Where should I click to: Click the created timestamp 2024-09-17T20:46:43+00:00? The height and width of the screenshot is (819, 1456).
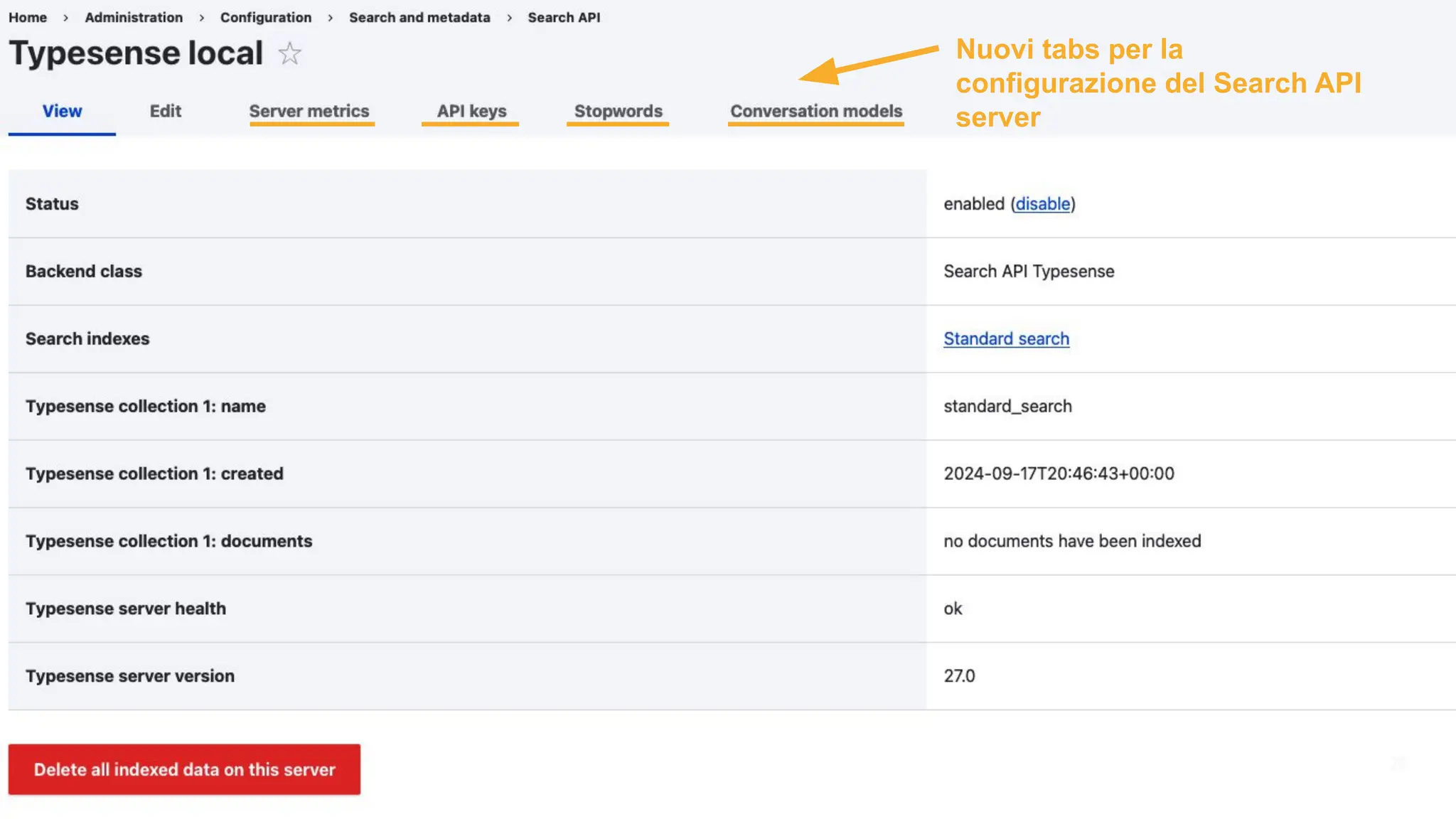click(1059, 473)
